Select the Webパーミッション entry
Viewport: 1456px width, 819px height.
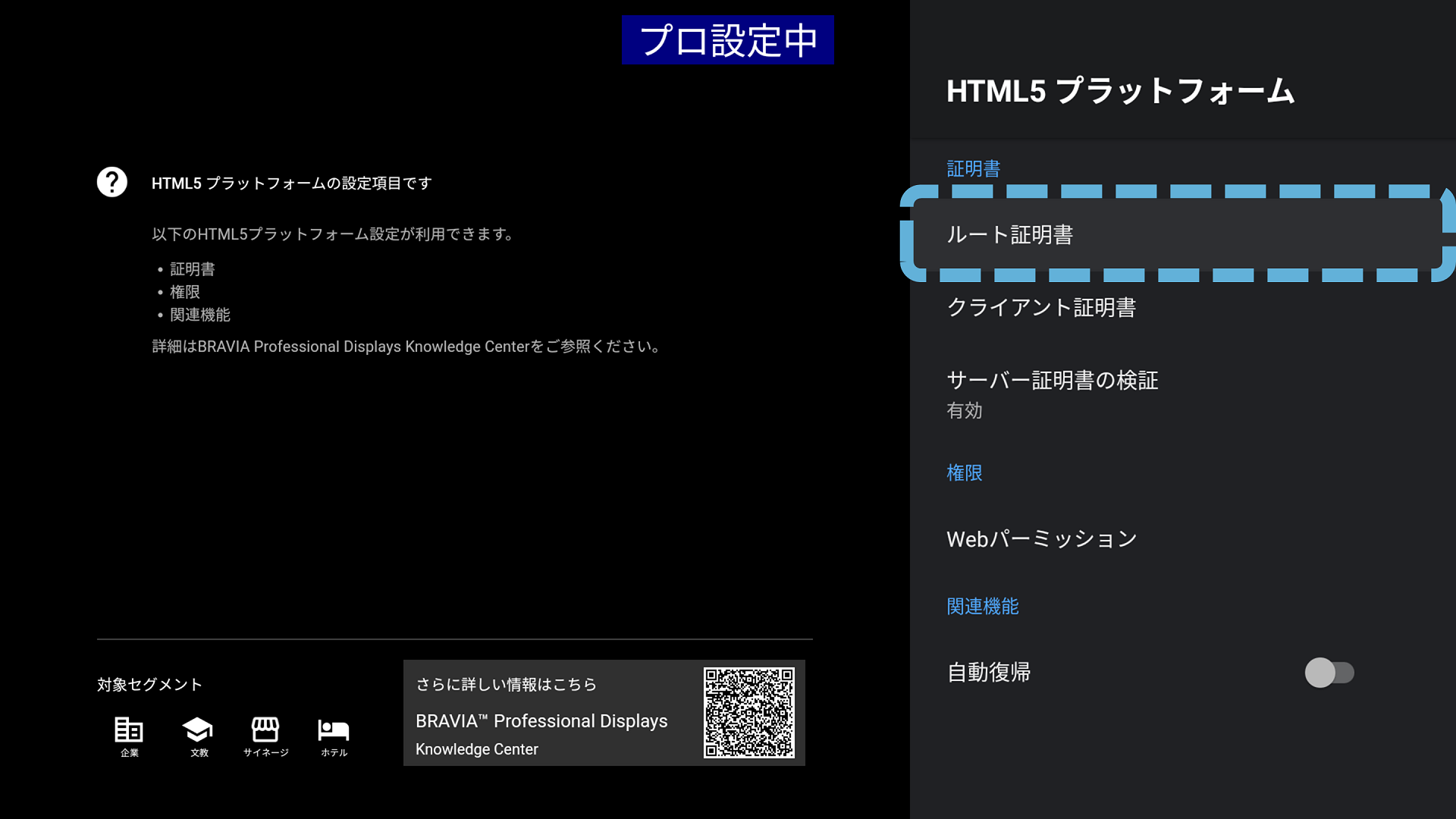coord(1041,539)
